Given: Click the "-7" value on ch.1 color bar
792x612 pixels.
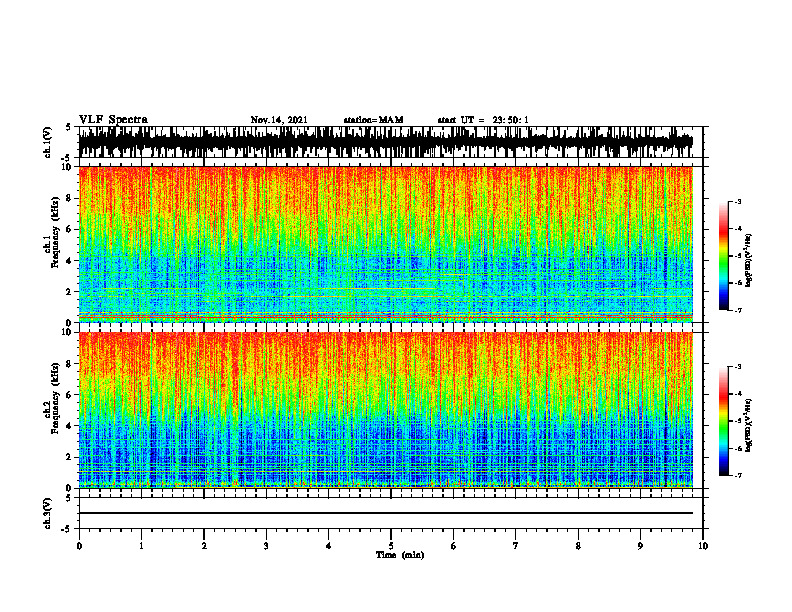Looking at the screenshot, I should tap(737, 310).
